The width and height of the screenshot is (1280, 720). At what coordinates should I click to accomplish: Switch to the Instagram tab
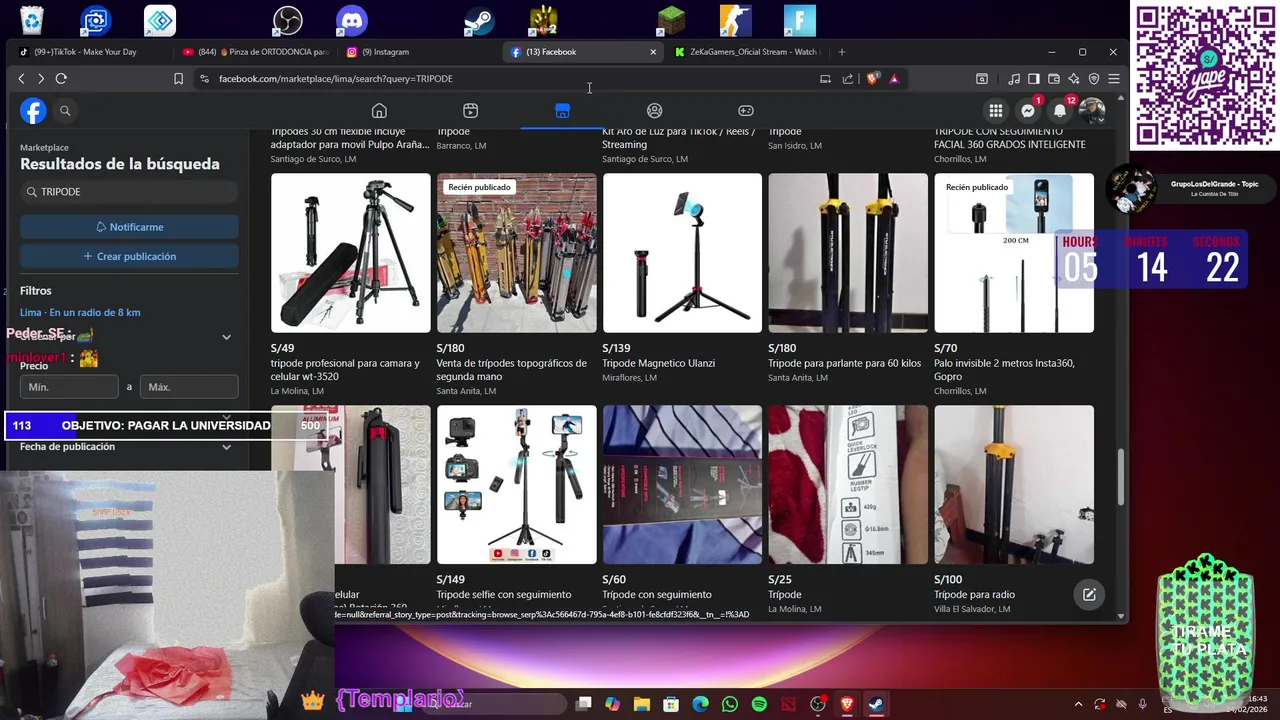click(419, 52)
